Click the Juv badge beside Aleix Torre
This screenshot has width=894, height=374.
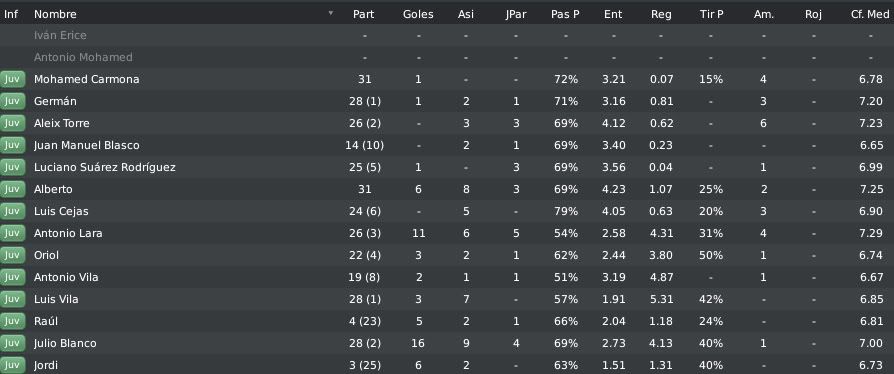13,123
